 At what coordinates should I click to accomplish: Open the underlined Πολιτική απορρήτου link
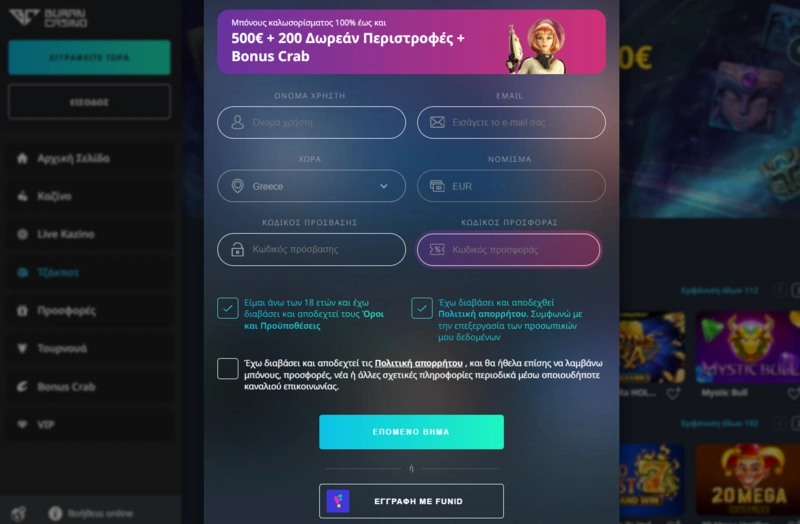click(418, 363)
